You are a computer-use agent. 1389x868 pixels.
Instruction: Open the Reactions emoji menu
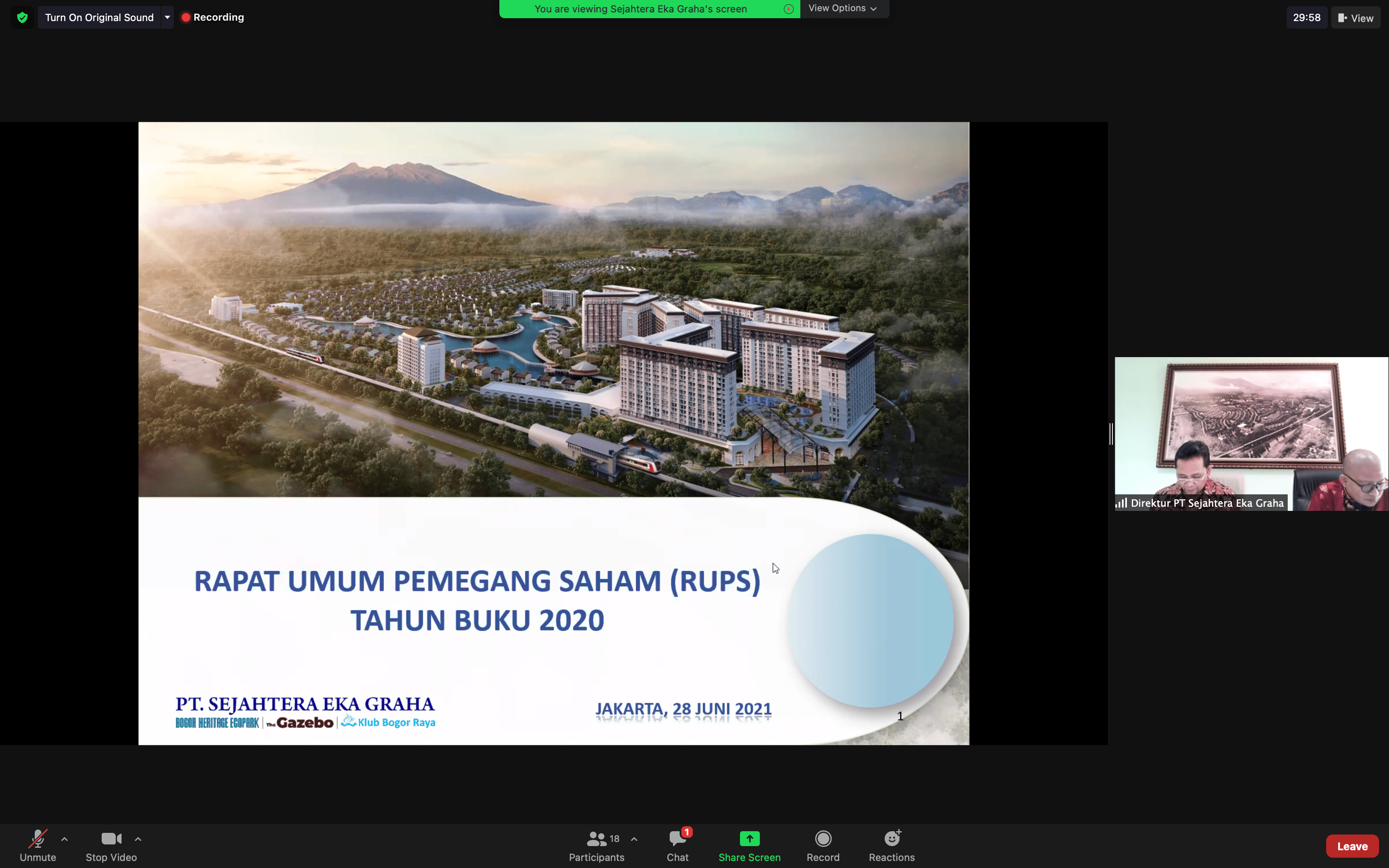tap(891, 845)
